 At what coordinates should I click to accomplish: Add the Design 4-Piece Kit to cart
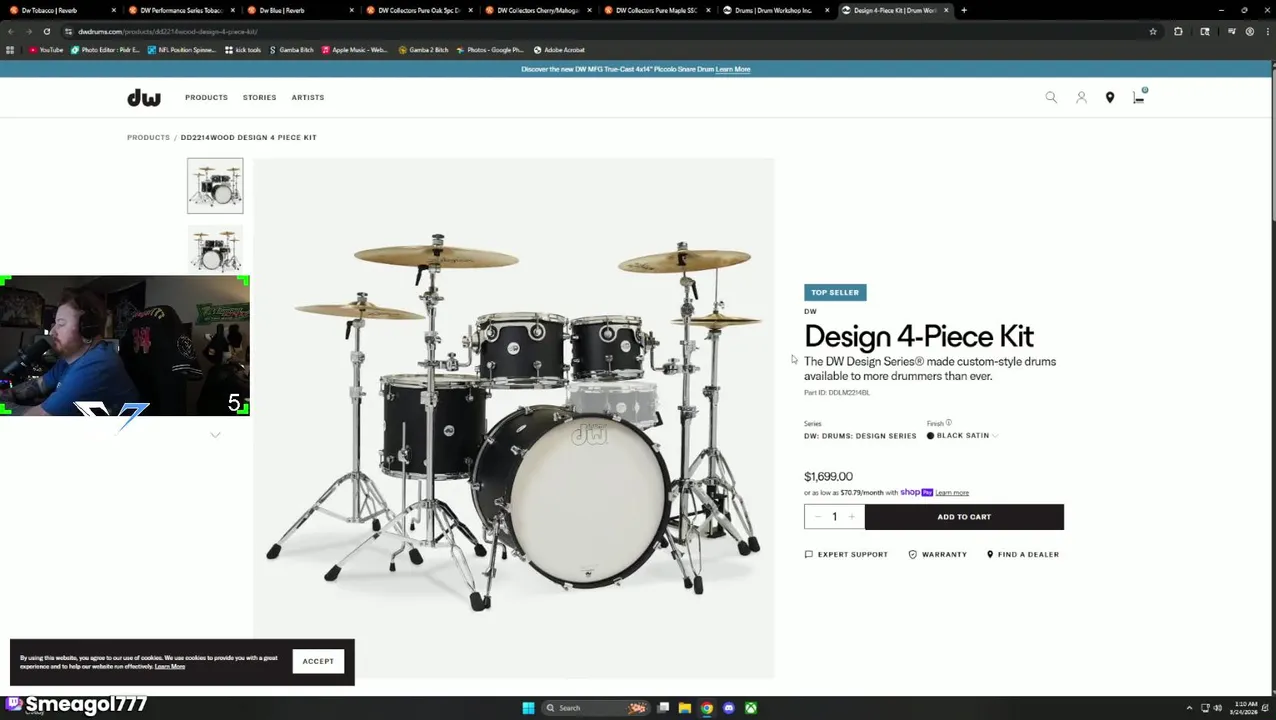tap(964, 517)
